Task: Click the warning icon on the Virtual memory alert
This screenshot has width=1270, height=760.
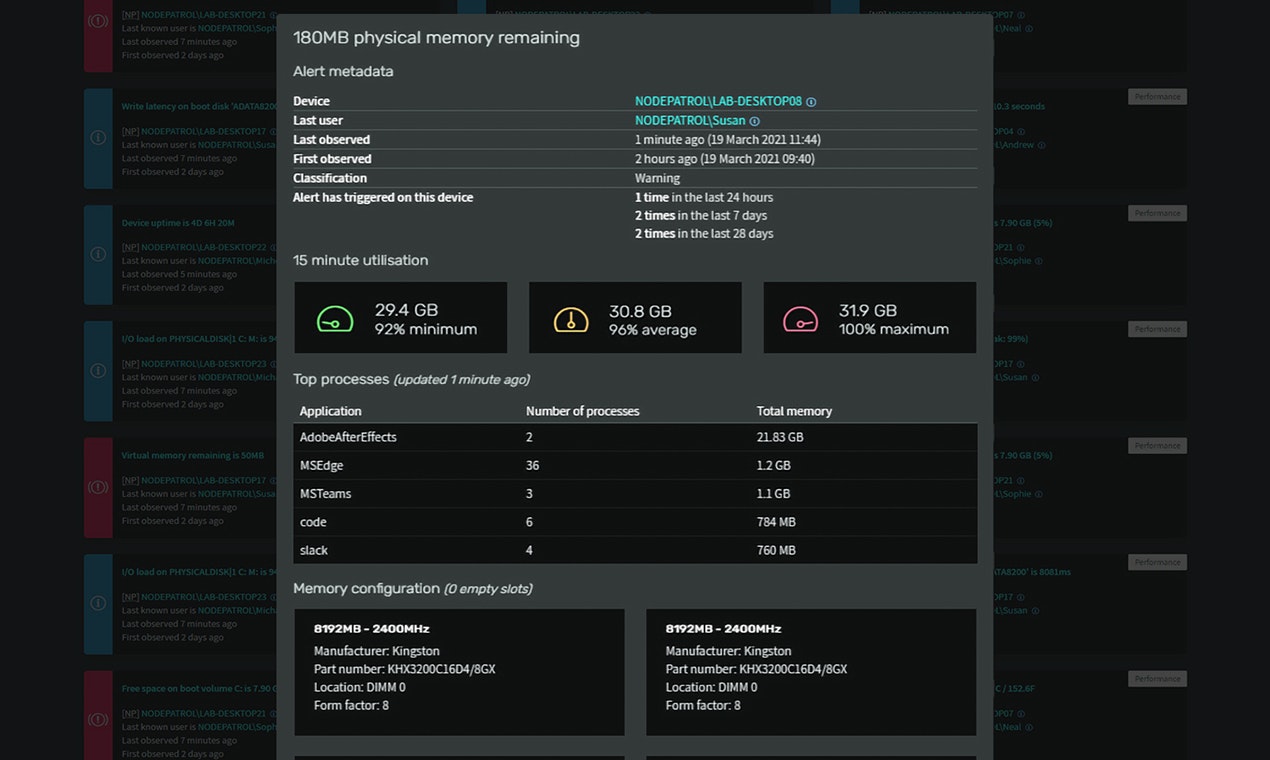Action: click(x=97, y=487)
